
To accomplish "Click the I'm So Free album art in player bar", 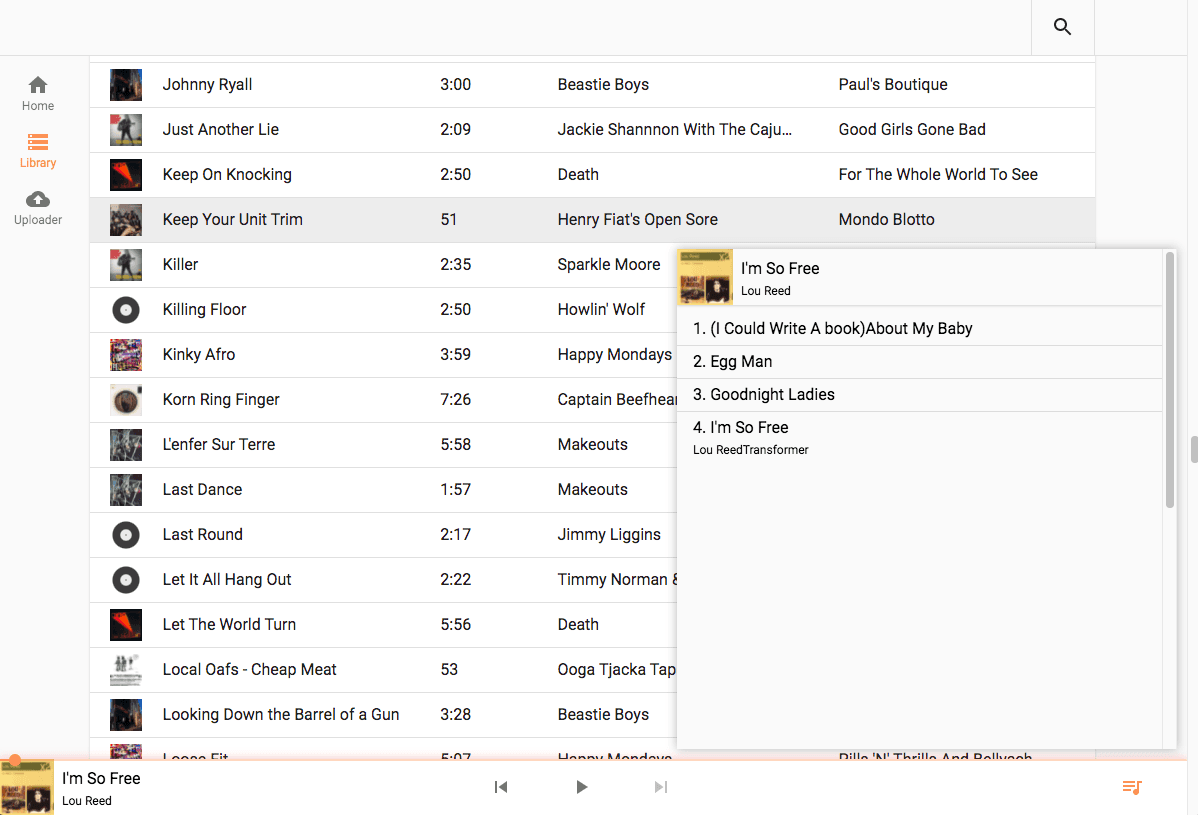I will 25,787.
